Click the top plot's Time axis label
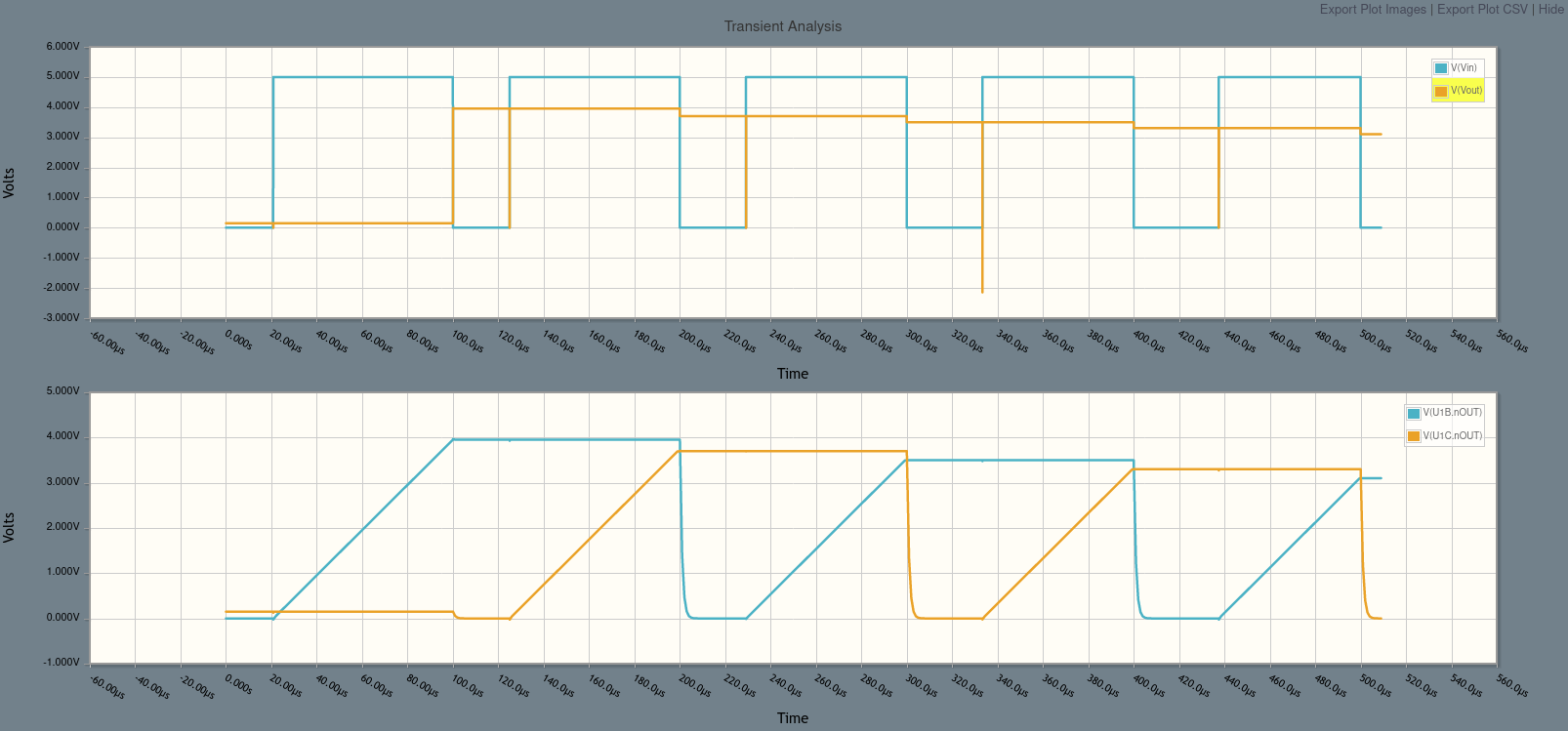 click(793, 374)
